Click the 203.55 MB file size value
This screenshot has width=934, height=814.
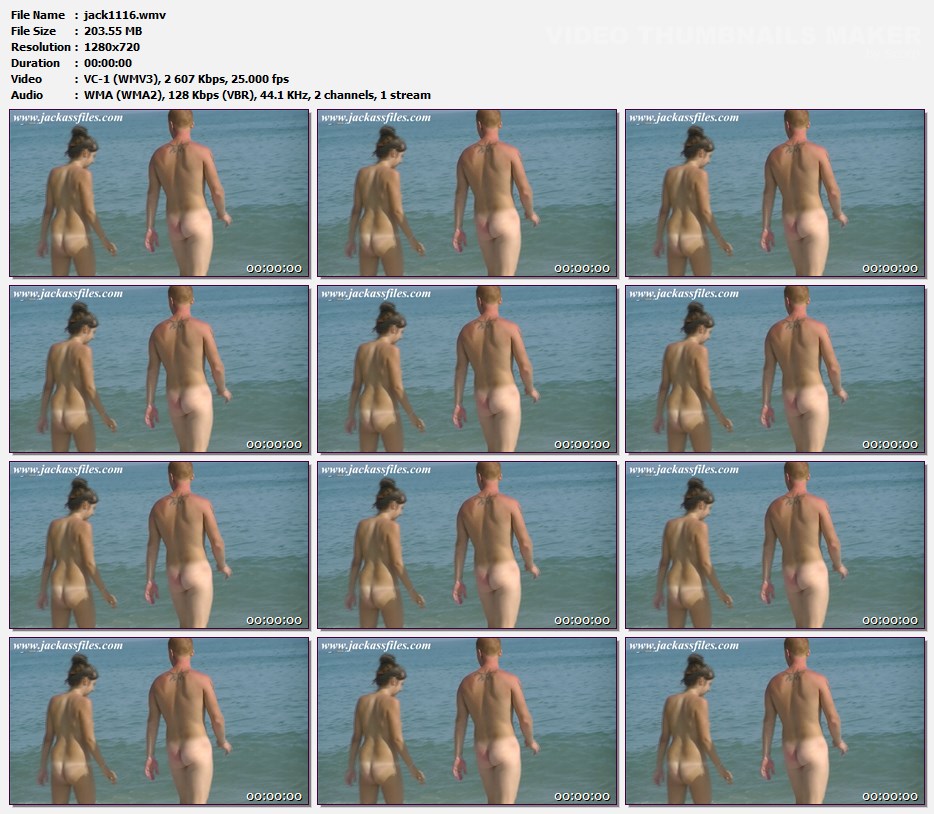click(114, 31)
